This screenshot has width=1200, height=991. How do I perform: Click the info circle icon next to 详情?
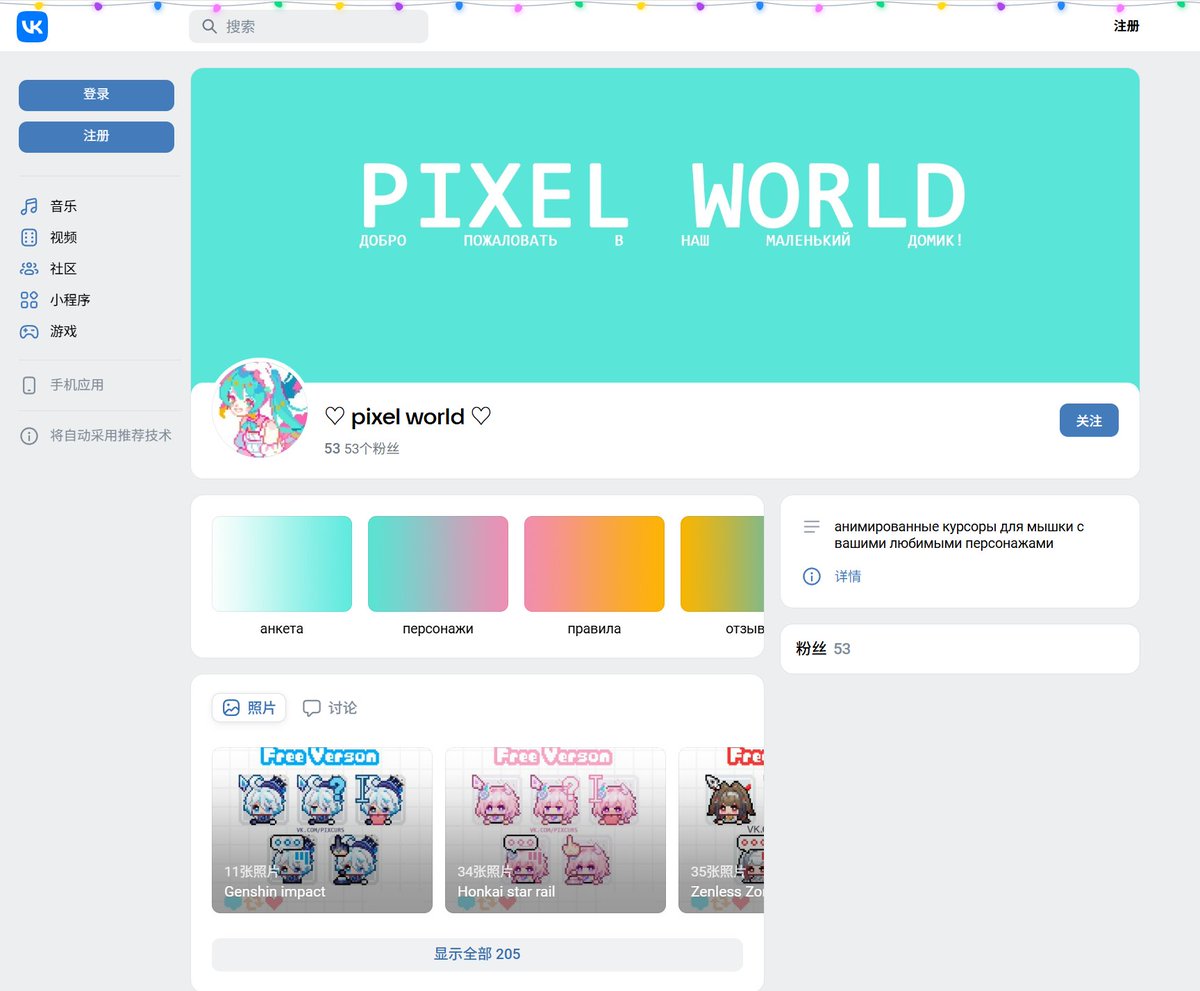812,576
